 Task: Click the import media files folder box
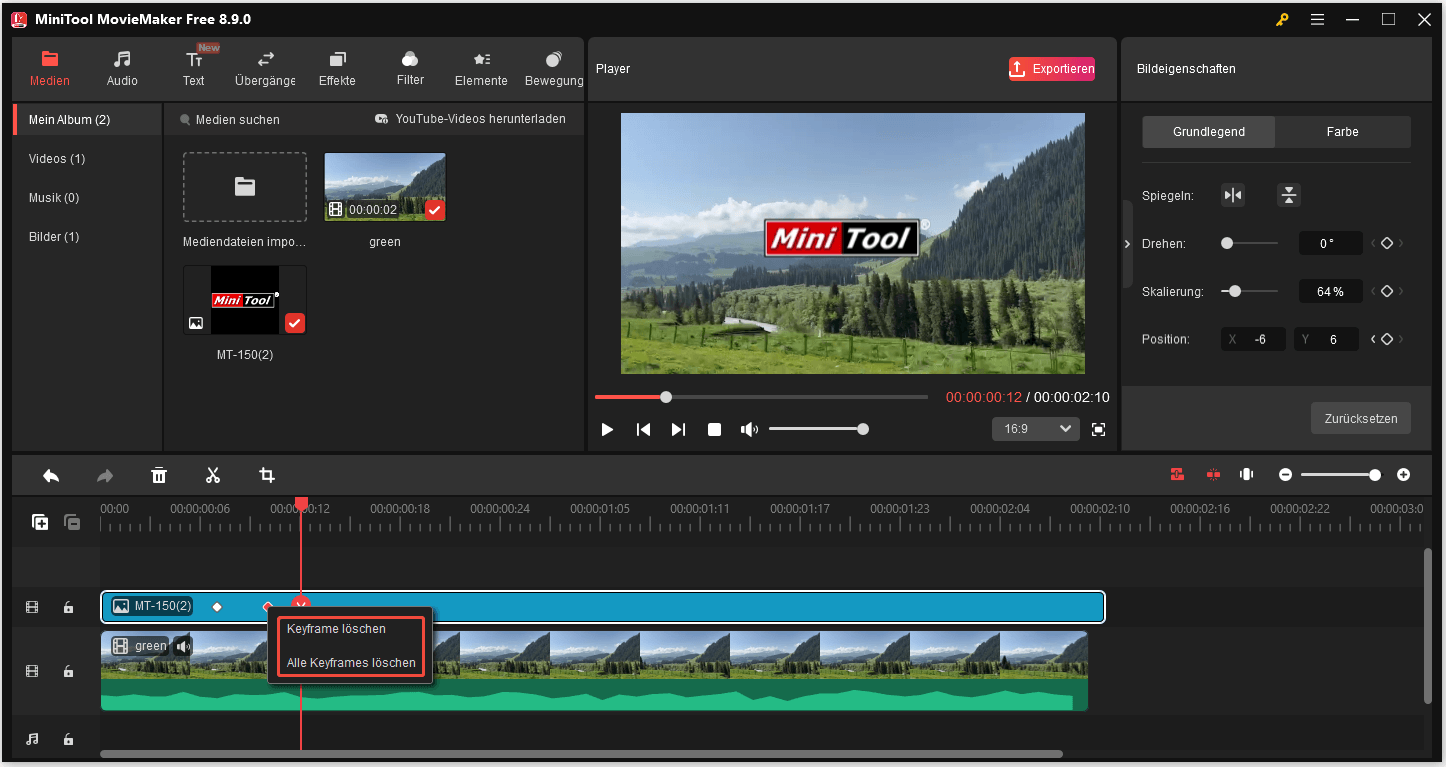pos(245,187)
